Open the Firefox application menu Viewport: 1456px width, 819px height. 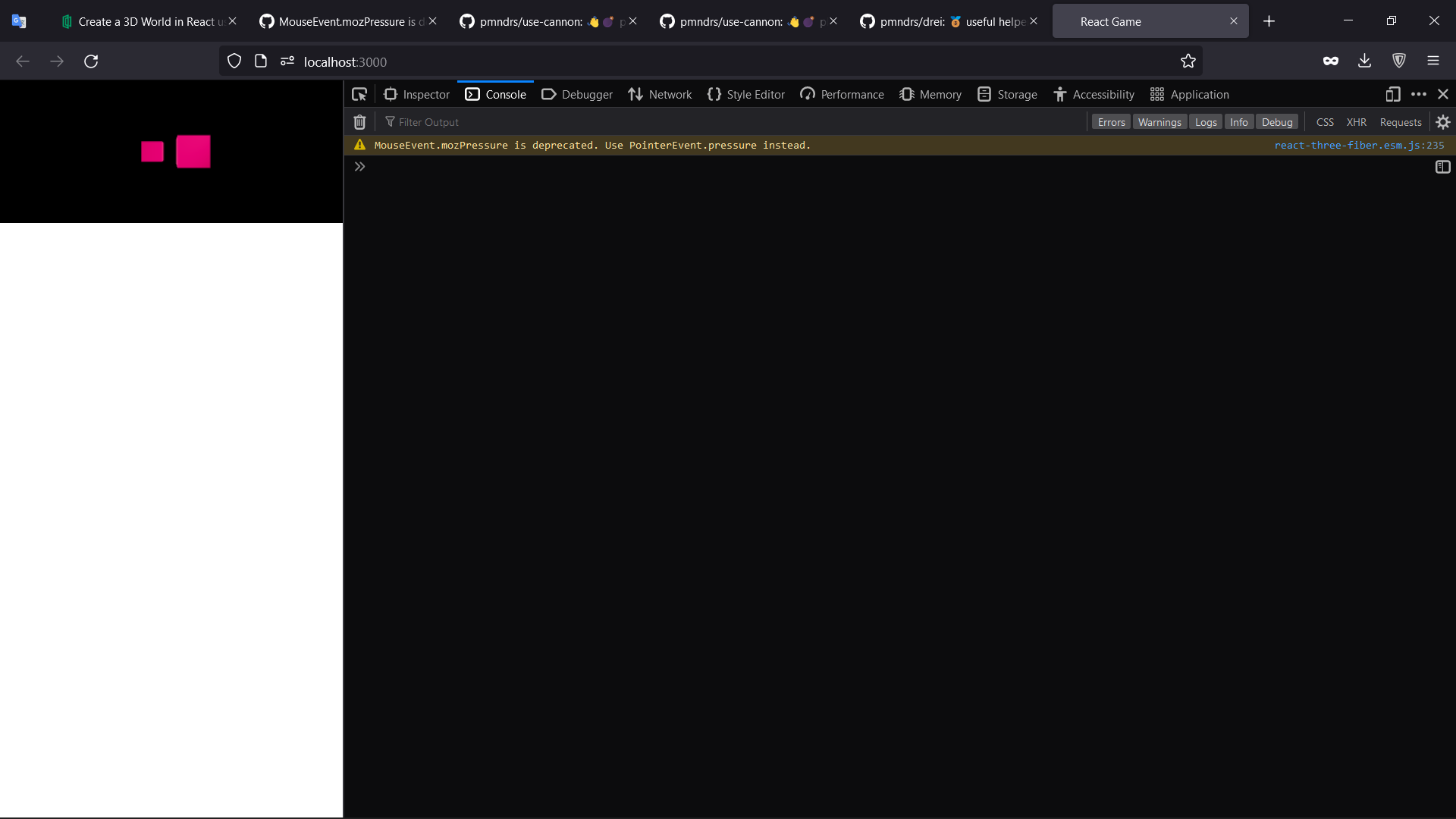1433,61
